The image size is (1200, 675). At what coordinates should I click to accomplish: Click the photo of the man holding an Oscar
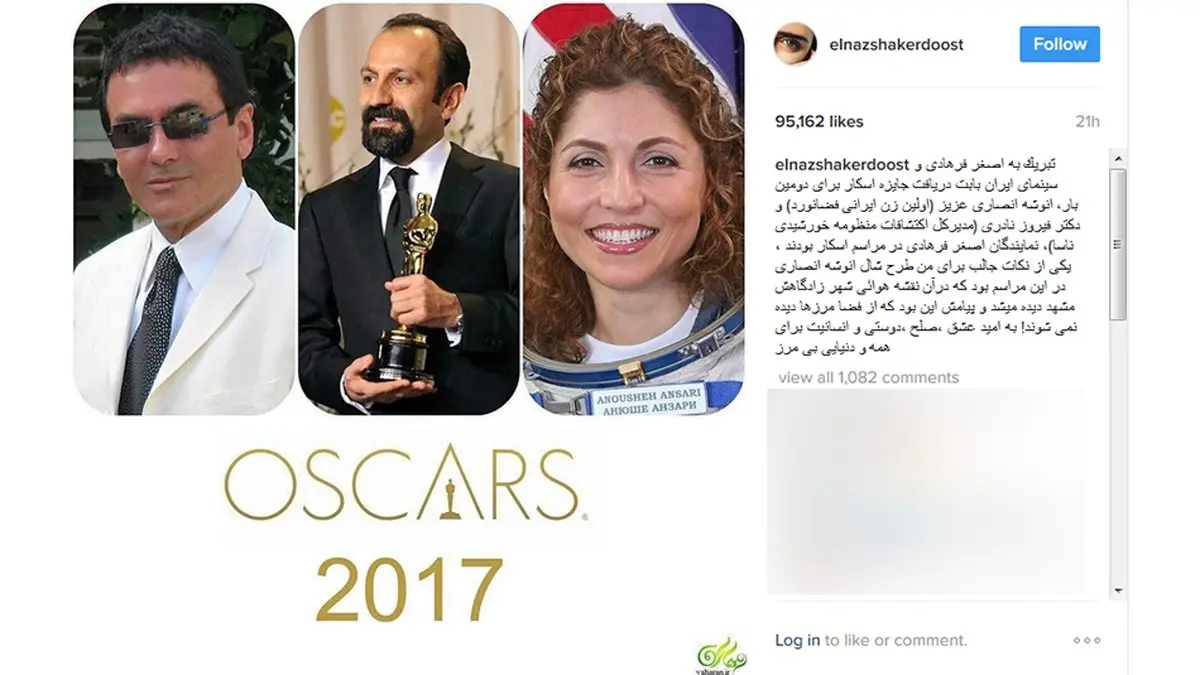point(409,209)
